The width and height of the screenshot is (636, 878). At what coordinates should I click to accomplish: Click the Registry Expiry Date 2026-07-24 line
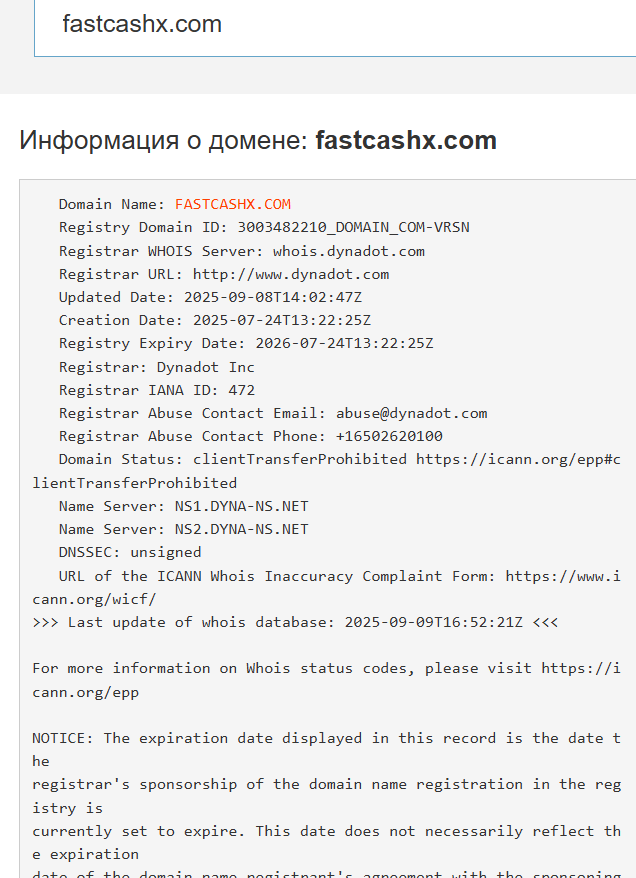[246, 343]
